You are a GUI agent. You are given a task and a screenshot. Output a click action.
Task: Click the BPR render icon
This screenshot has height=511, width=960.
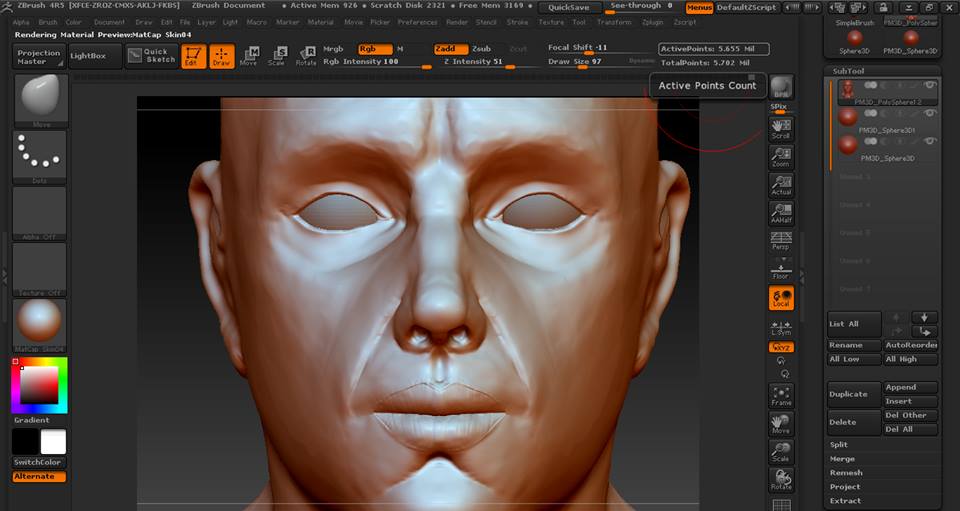pyautogui.click(x=781, y=88)
